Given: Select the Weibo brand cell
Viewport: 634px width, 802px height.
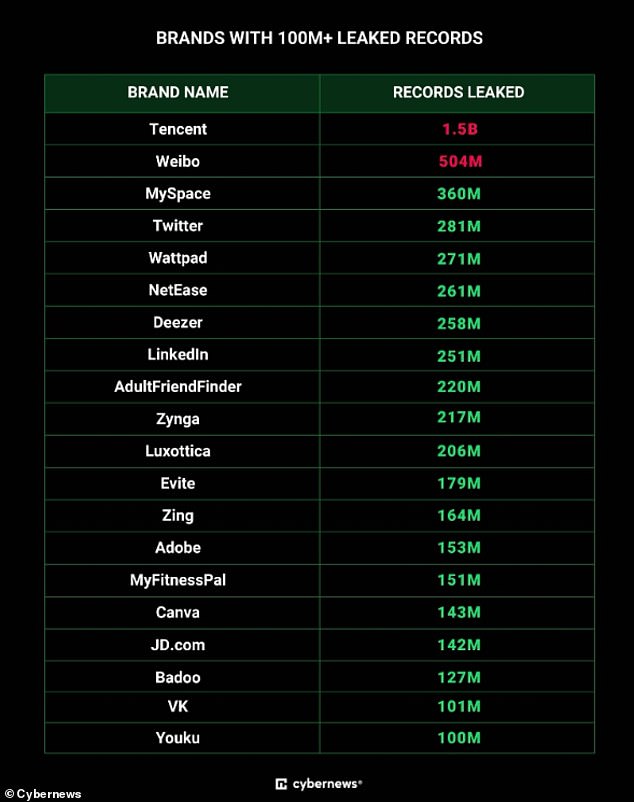Looking at the screenshot, I should tap(178, 161).
